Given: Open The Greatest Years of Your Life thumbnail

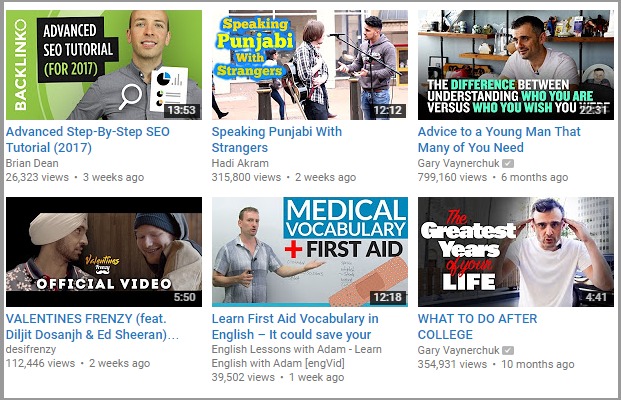Looking at the screenshot, I should [516, 252].
